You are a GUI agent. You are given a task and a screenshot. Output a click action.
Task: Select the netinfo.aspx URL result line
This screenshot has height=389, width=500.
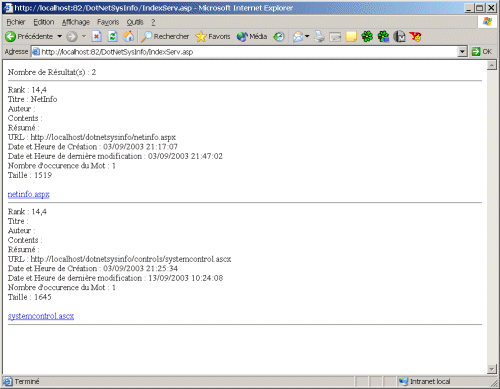92,137
